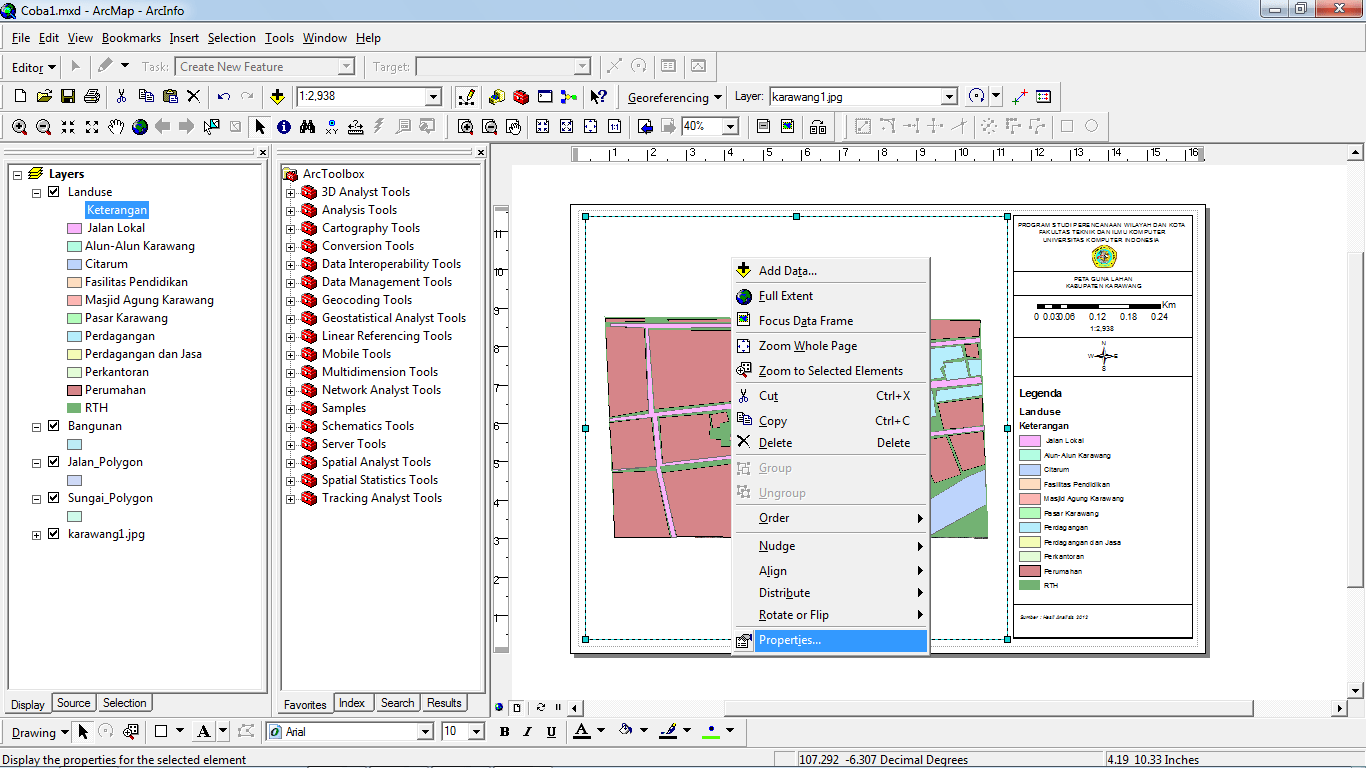Select the Pan hand tool
Screen dimensions: 1366x768
[116, 127]
